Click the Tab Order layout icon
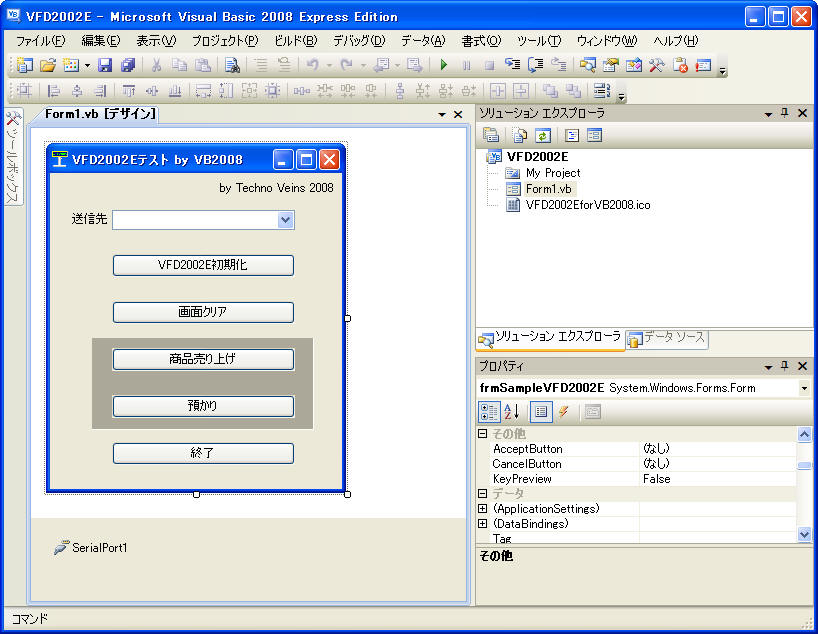This screenshot has height=634, width=818. [x=602, y=90]
